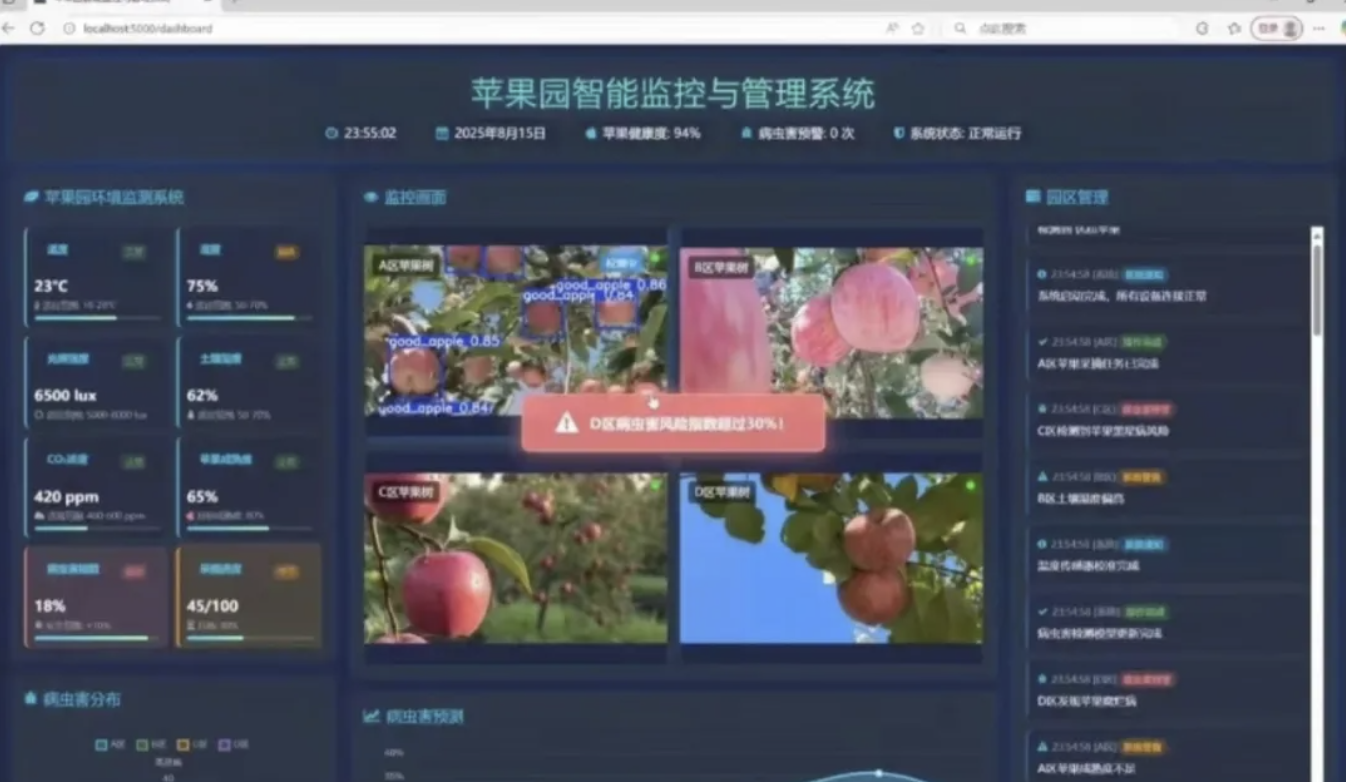Click the warning icon of B区土壤湿度偏高 entry
The image size is (1346, 782).
(1042, 477)
